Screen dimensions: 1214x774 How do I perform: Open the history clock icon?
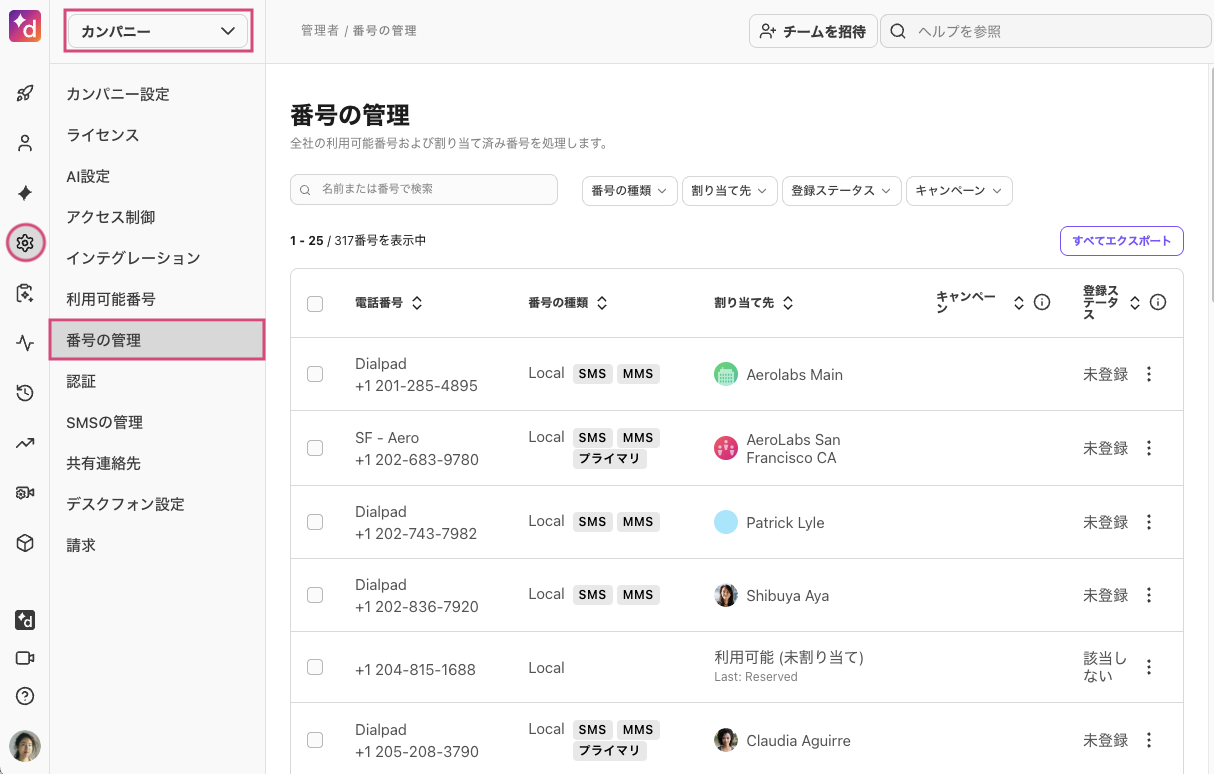(25, 393)
